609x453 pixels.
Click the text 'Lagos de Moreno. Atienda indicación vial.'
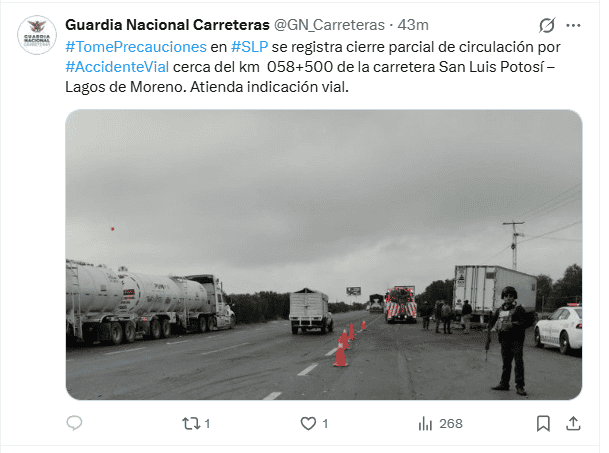click(207, 87)
